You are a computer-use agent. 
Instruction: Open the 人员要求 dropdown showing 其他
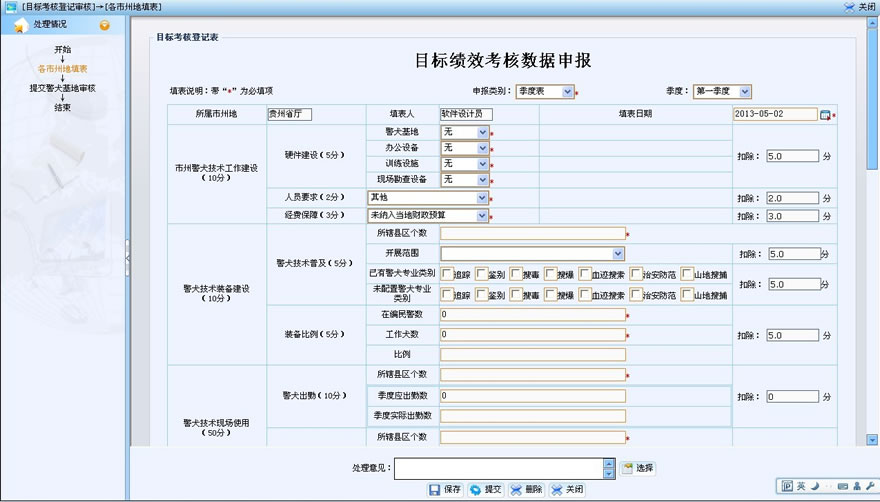point(428,198)
